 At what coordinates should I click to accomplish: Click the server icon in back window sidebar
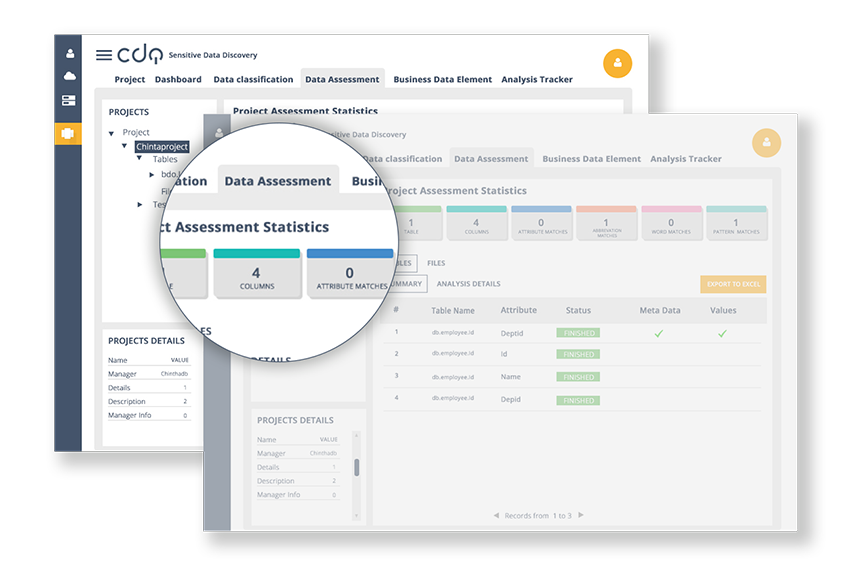click(69, 101)
